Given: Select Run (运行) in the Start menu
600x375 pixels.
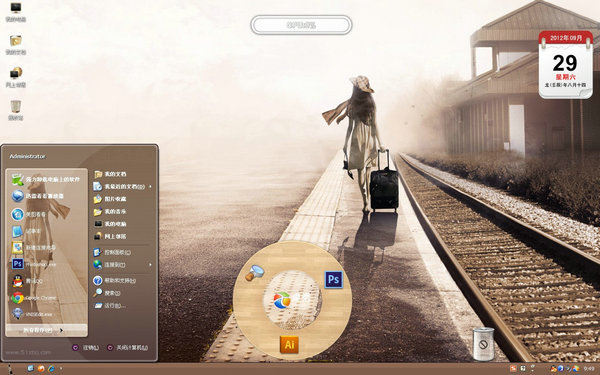Looking at the screenshot, I should pos(110,305).
